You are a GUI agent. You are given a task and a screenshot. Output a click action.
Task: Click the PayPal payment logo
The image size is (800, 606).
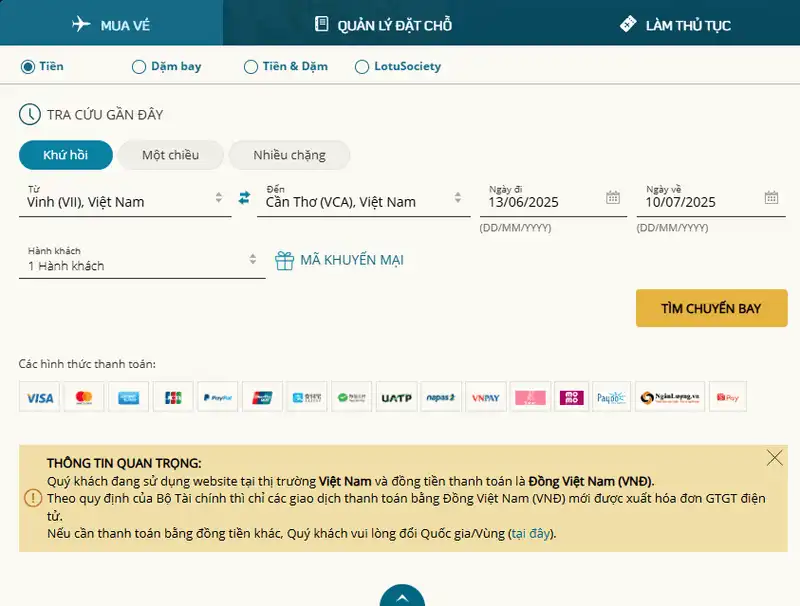[217, 397]
